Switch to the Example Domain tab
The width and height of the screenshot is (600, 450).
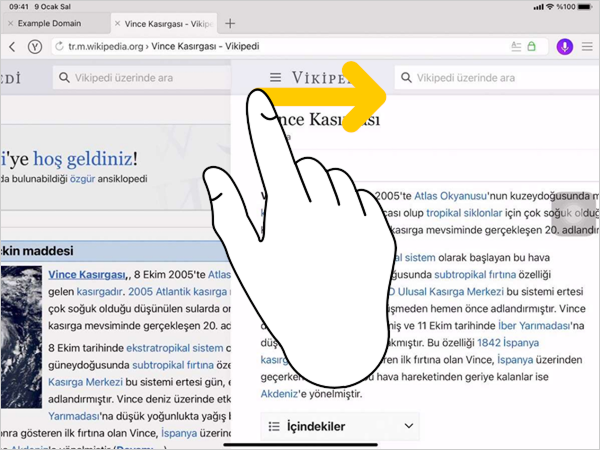[x=55, y=22]
